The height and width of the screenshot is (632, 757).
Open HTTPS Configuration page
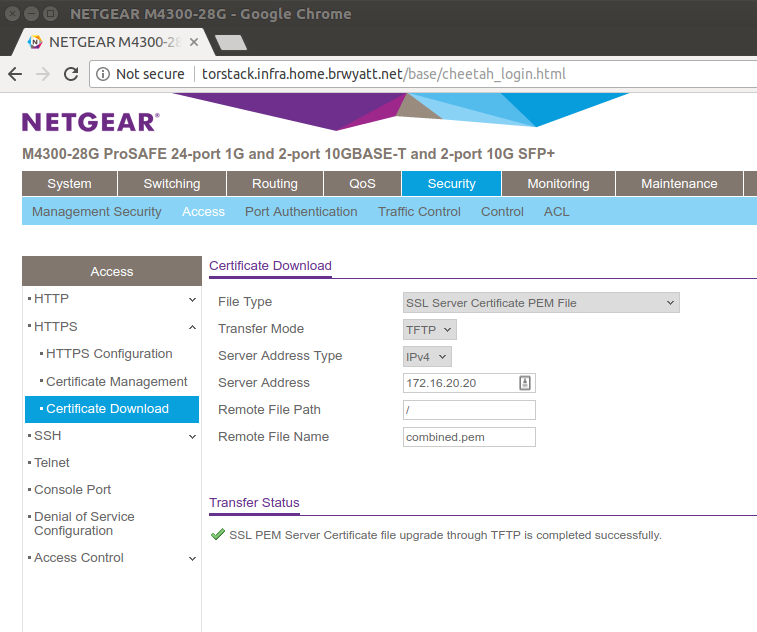coord(109,354)
